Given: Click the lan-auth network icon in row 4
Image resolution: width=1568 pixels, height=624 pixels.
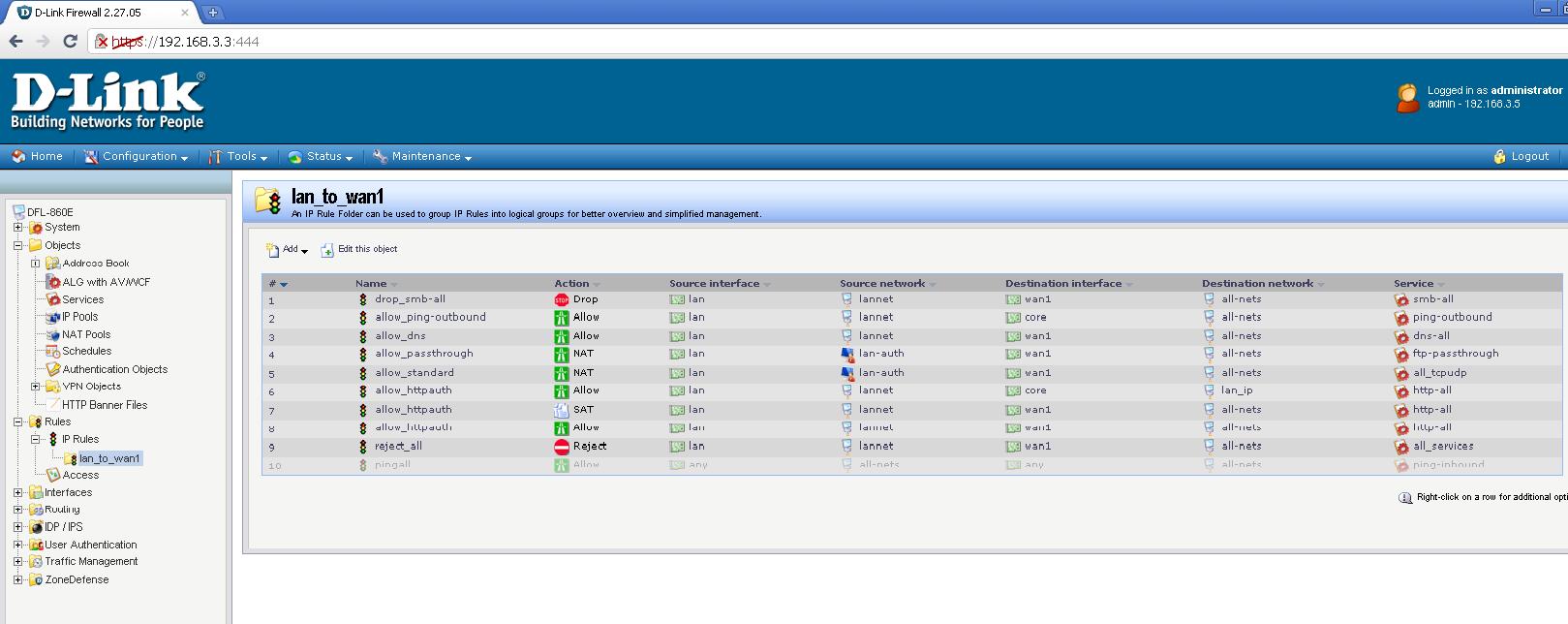Looking at the screenshot, I should [847, 355].
